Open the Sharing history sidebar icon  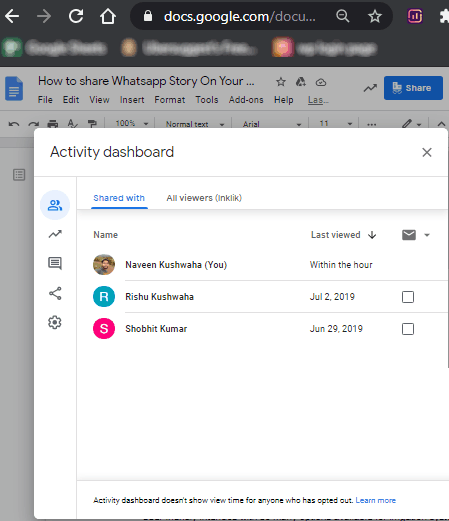(55, 293)
